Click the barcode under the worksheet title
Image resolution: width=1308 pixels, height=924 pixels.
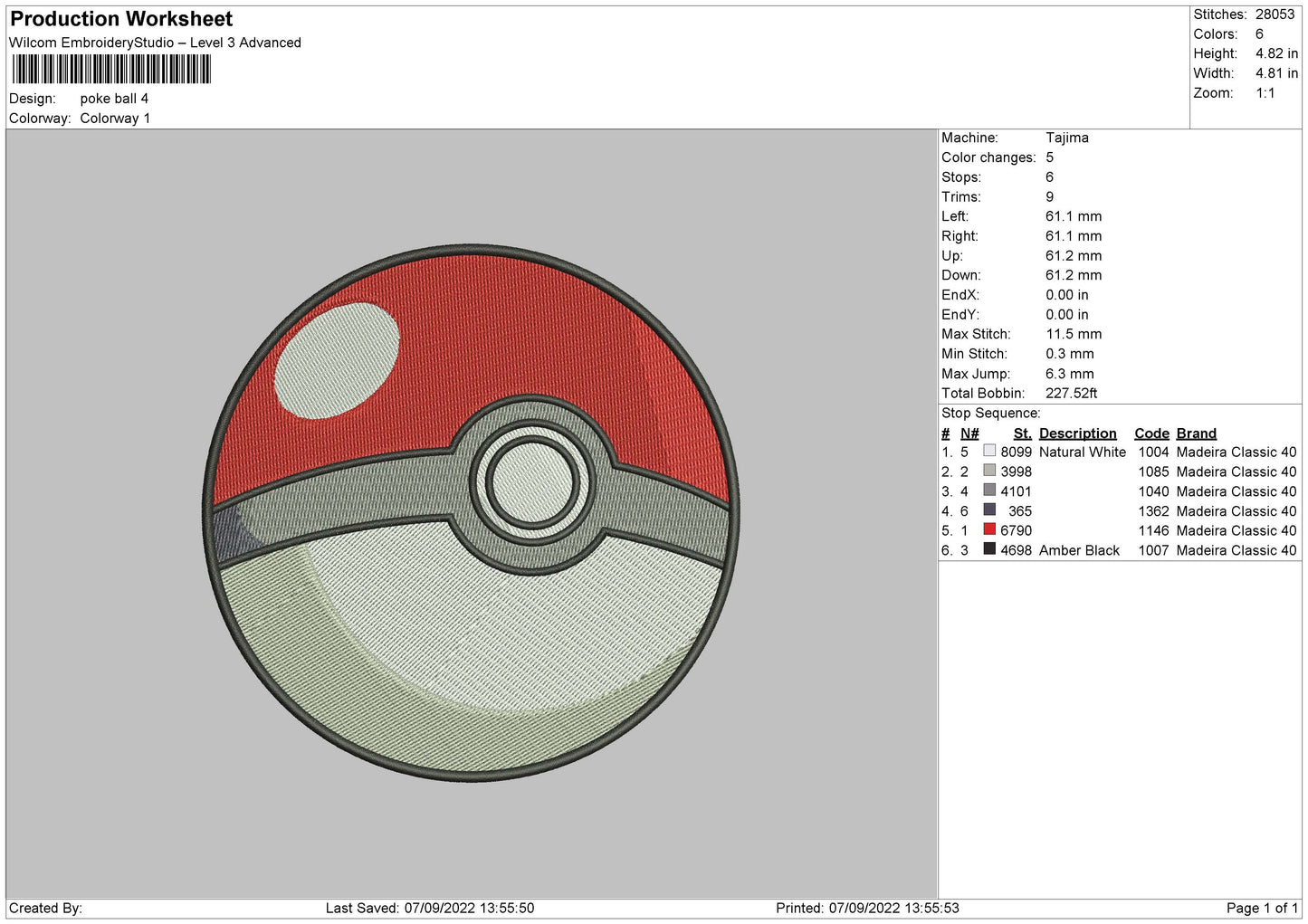point(111,70)
